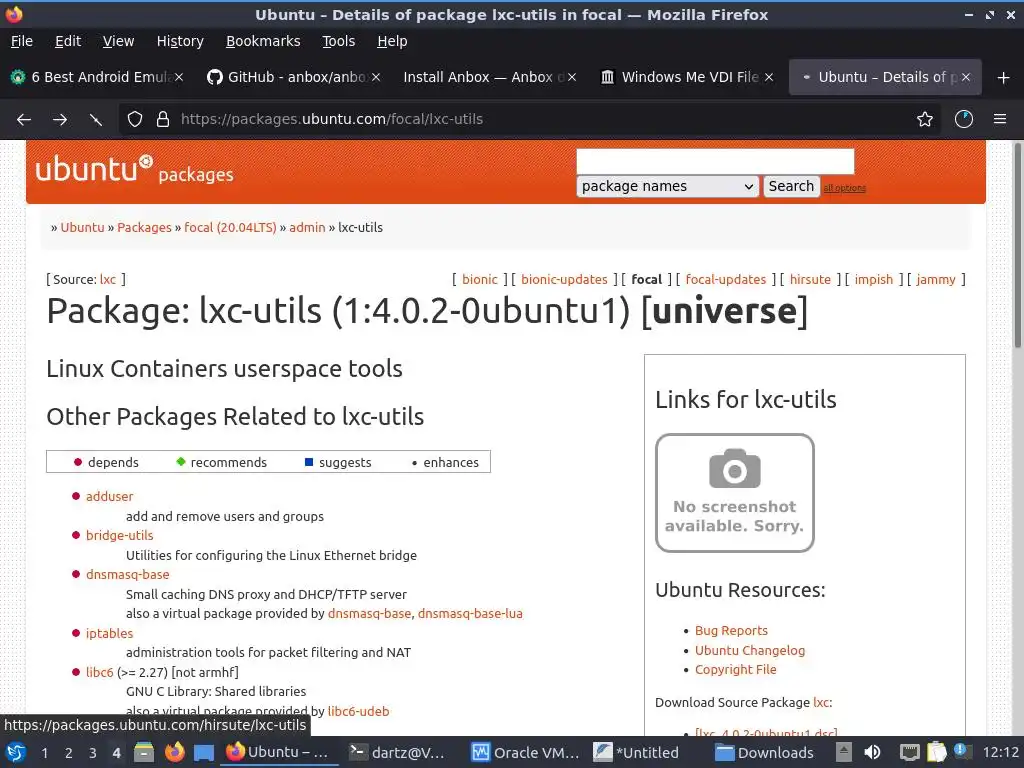Screen dimensions: 1024x768
Task: Open the Tools menu
Action: coord(338,41)
